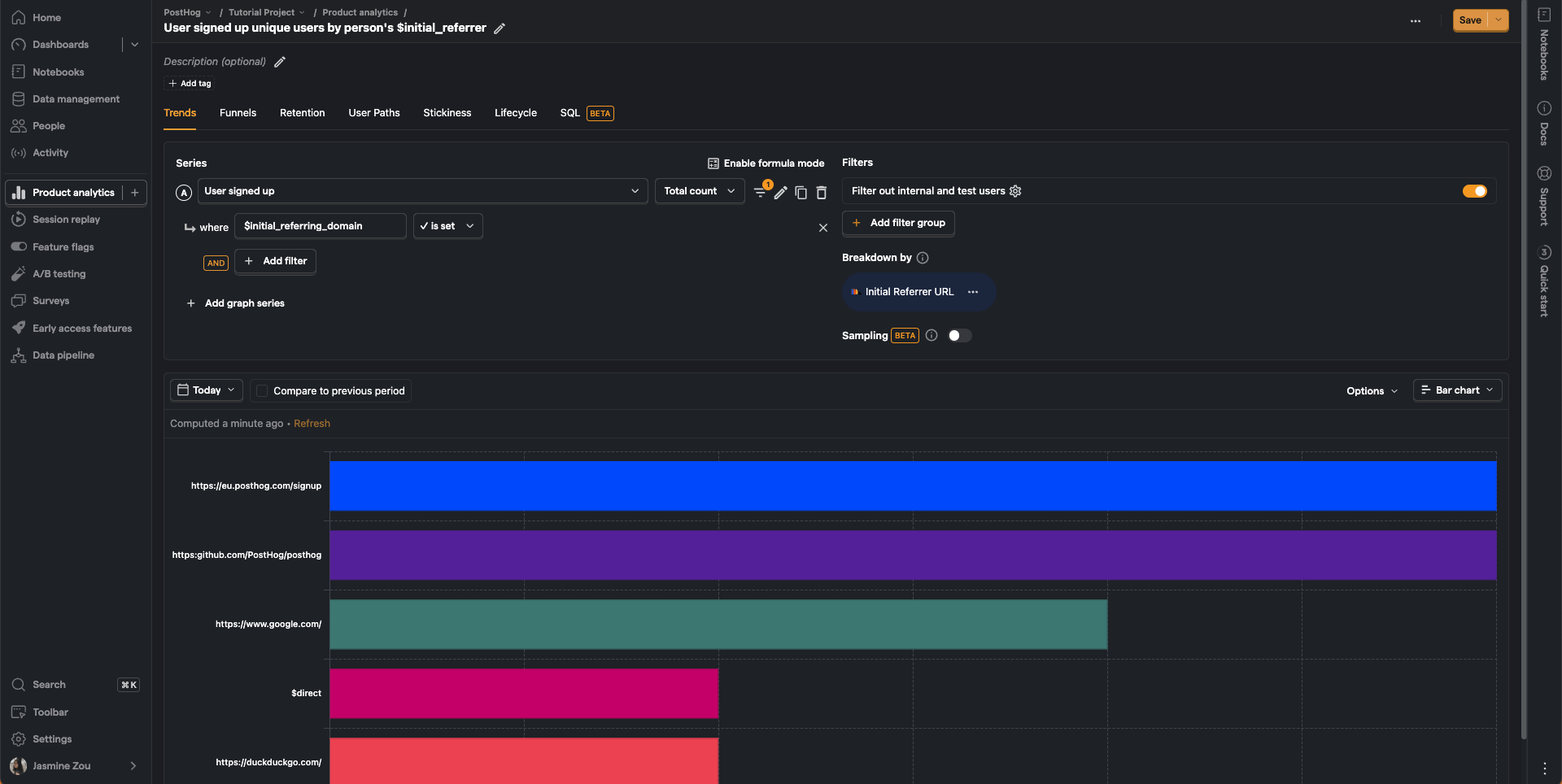This screenshot has height=784, width=1562.
Task: Open the Docs side panel
Action: [1543, 124]
